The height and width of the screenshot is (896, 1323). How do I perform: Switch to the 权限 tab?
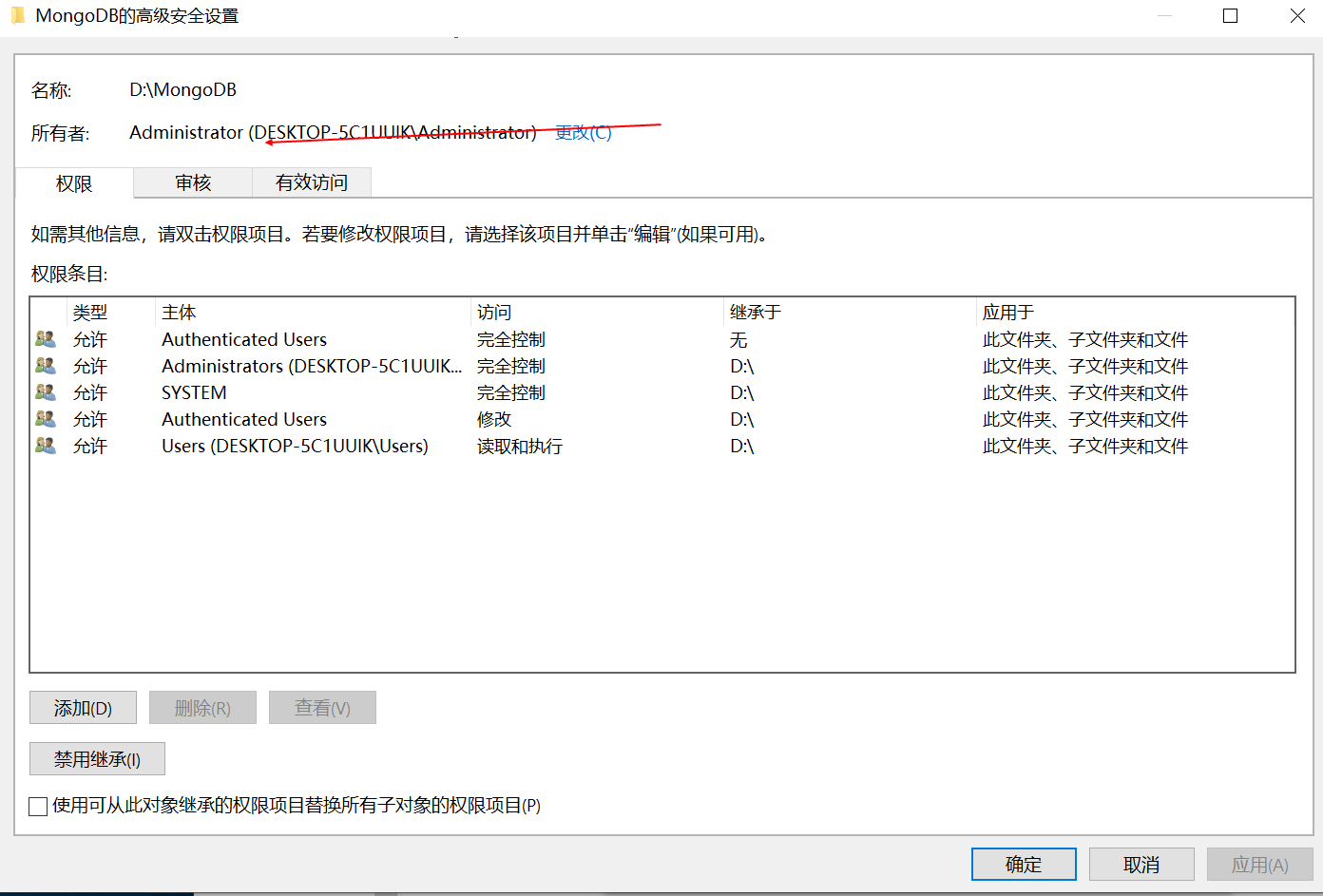74,183
